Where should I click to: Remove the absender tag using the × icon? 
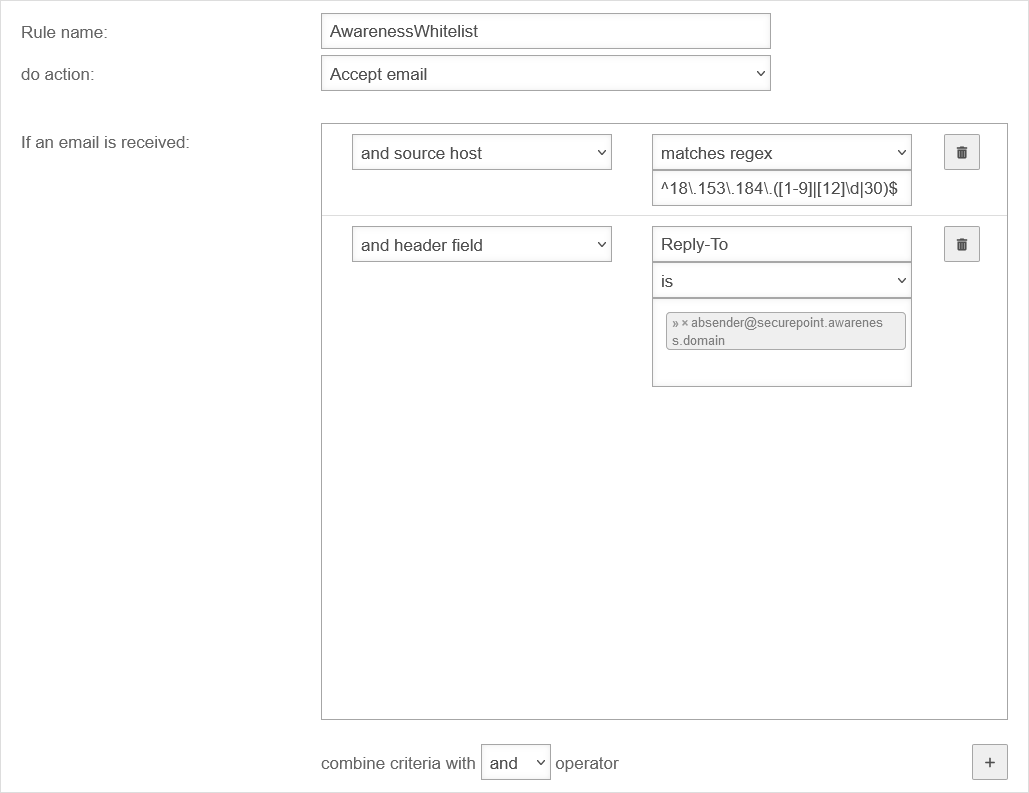tap(685, 323)
